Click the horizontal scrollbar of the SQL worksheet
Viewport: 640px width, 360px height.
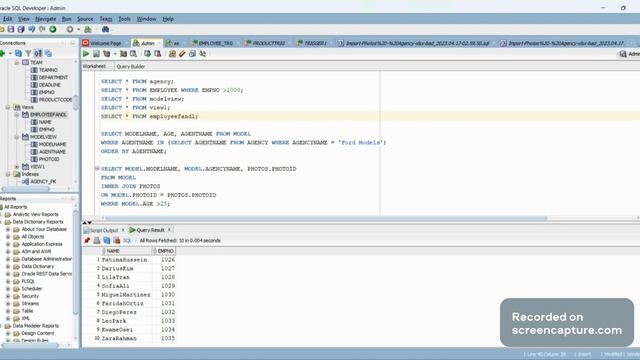point(327,218)
